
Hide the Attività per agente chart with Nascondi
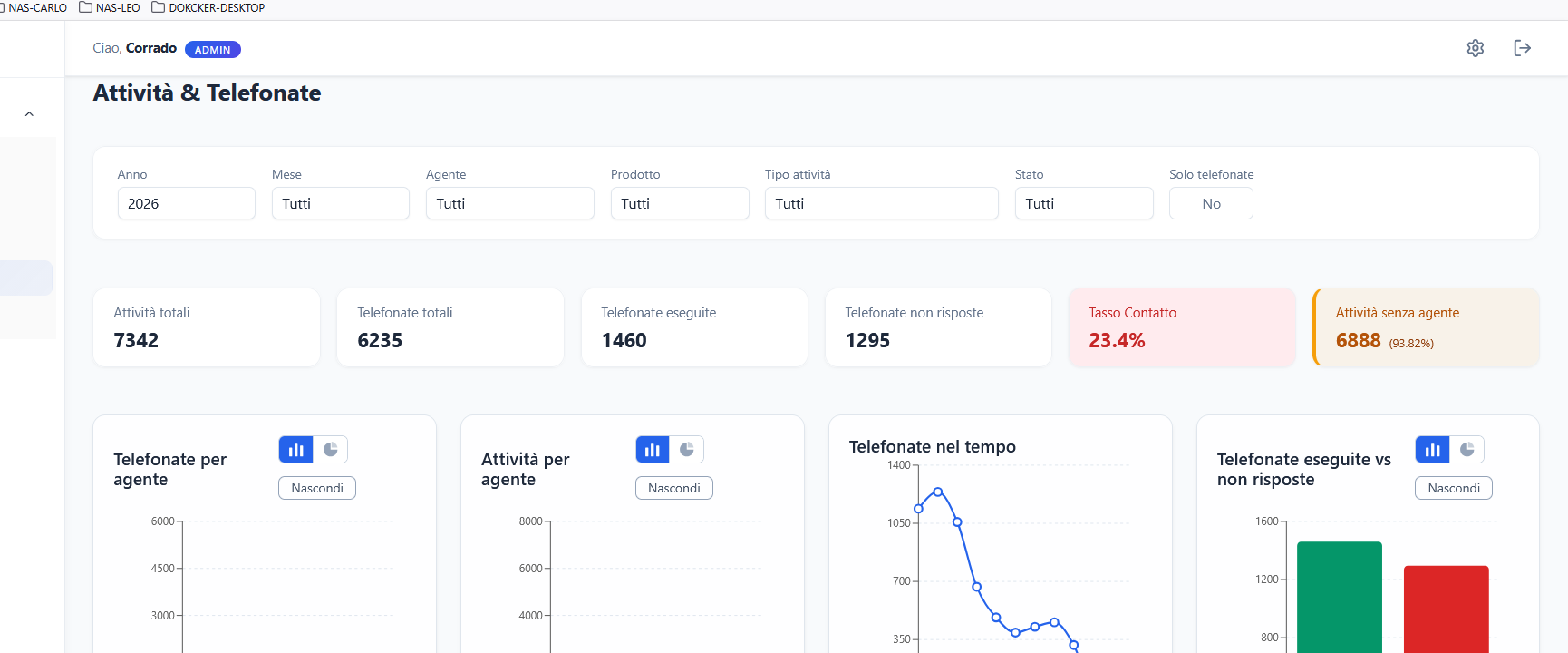[674, 488]
